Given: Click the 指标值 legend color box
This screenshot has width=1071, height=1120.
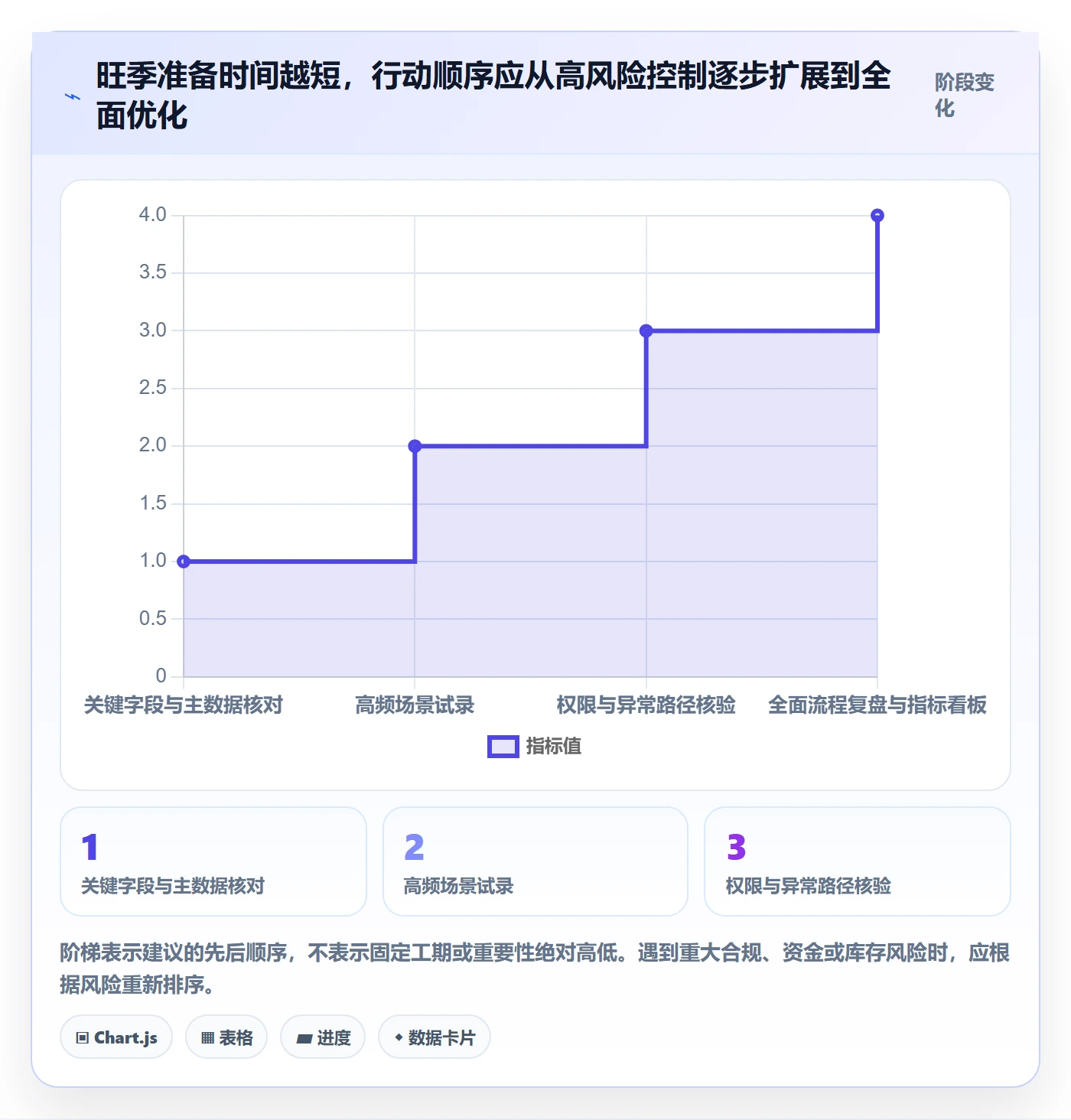Looking at the screenshot, I should [x=503, y=747].
